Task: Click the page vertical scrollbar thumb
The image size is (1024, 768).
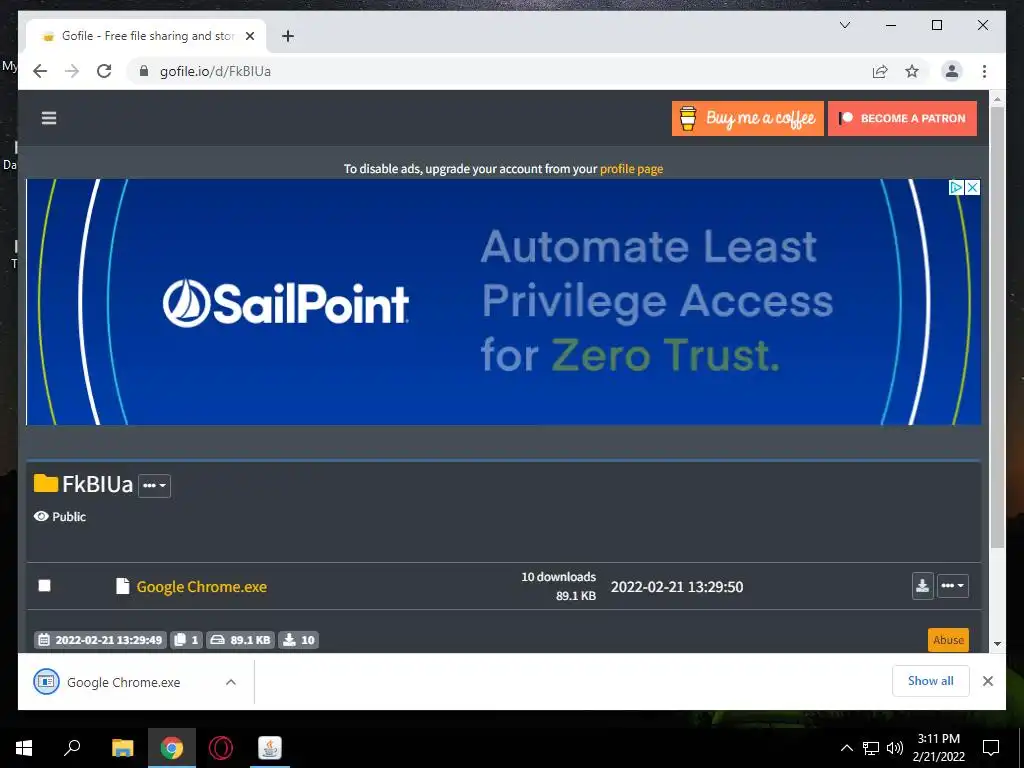Action: [997, 327]
